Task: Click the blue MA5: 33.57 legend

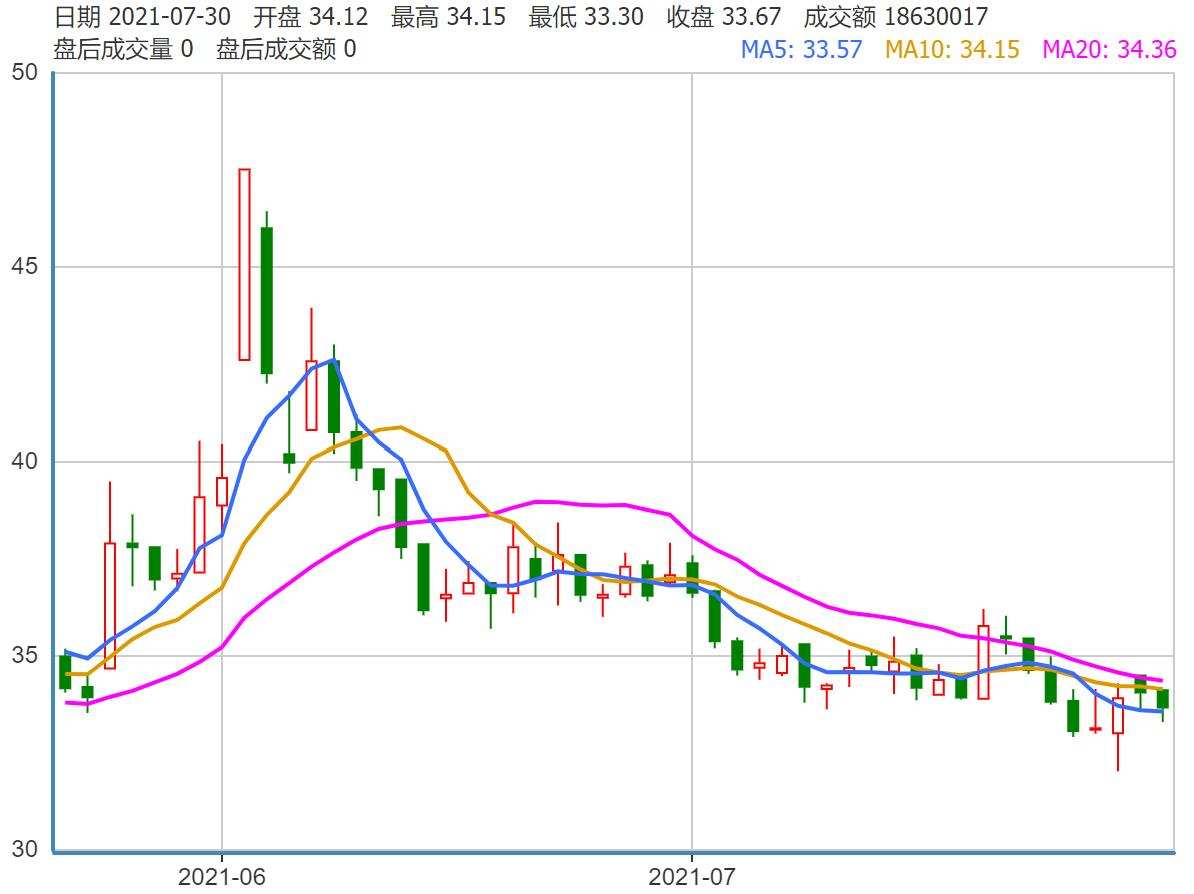Action: 802,49
